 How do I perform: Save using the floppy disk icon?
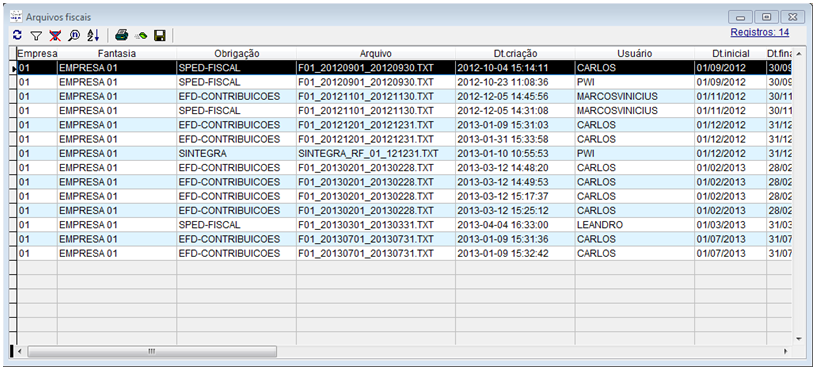(160, 35)
